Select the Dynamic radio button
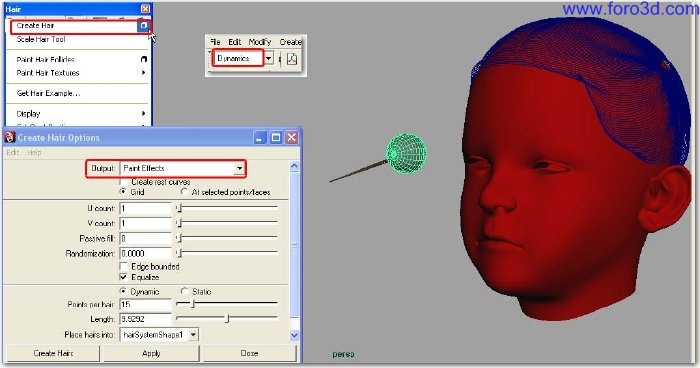This screenshot has height=368, width=700. click(124, 291)
